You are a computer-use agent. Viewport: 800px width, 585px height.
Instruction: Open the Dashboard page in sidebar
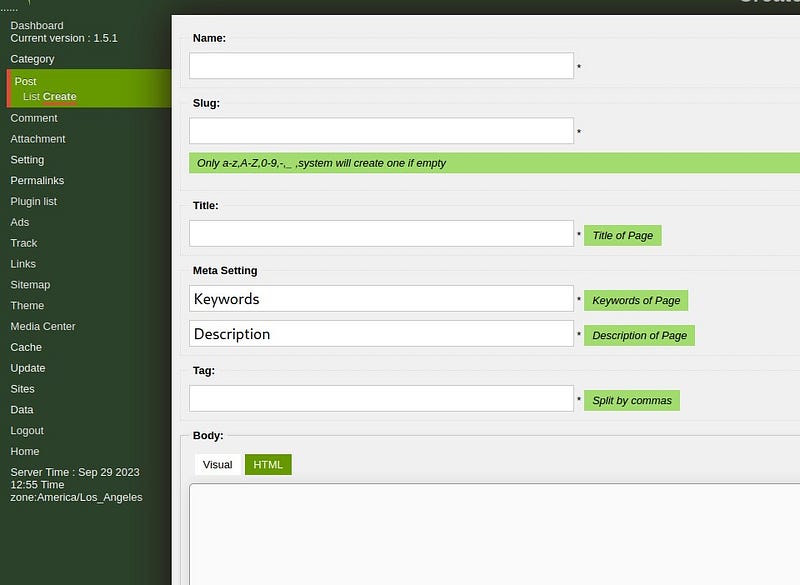pos(37,25)
